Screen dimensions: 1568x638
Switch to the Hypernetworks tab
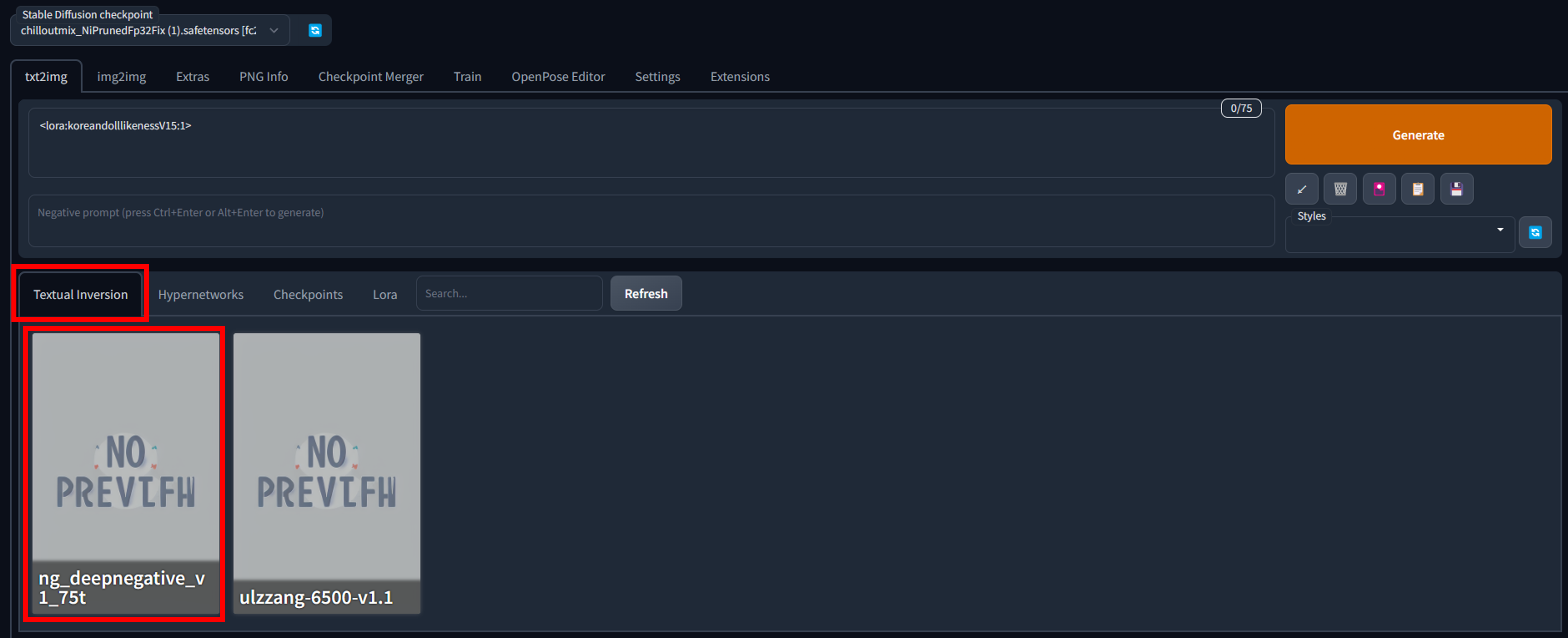[x=200, y=294]
